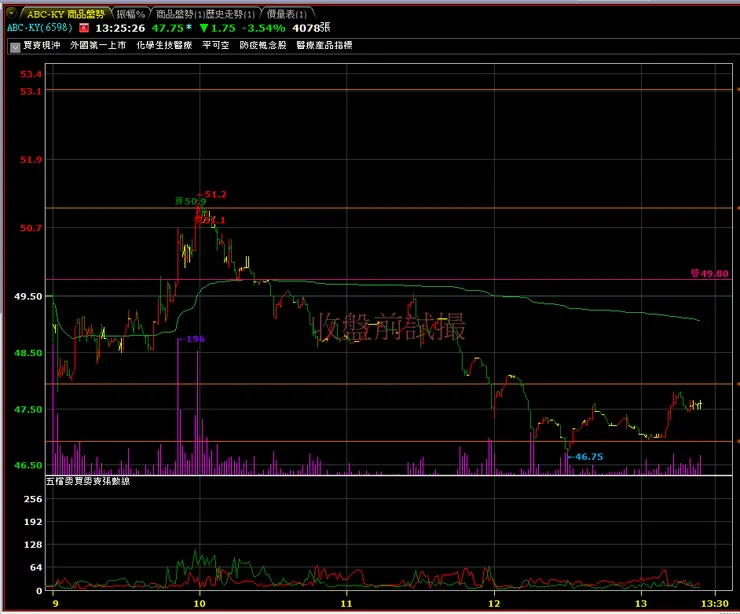Viewport: 740px width, 614px height.
Task: Select the 外國第一上市 tag
Action: click(x=98, y=45)
